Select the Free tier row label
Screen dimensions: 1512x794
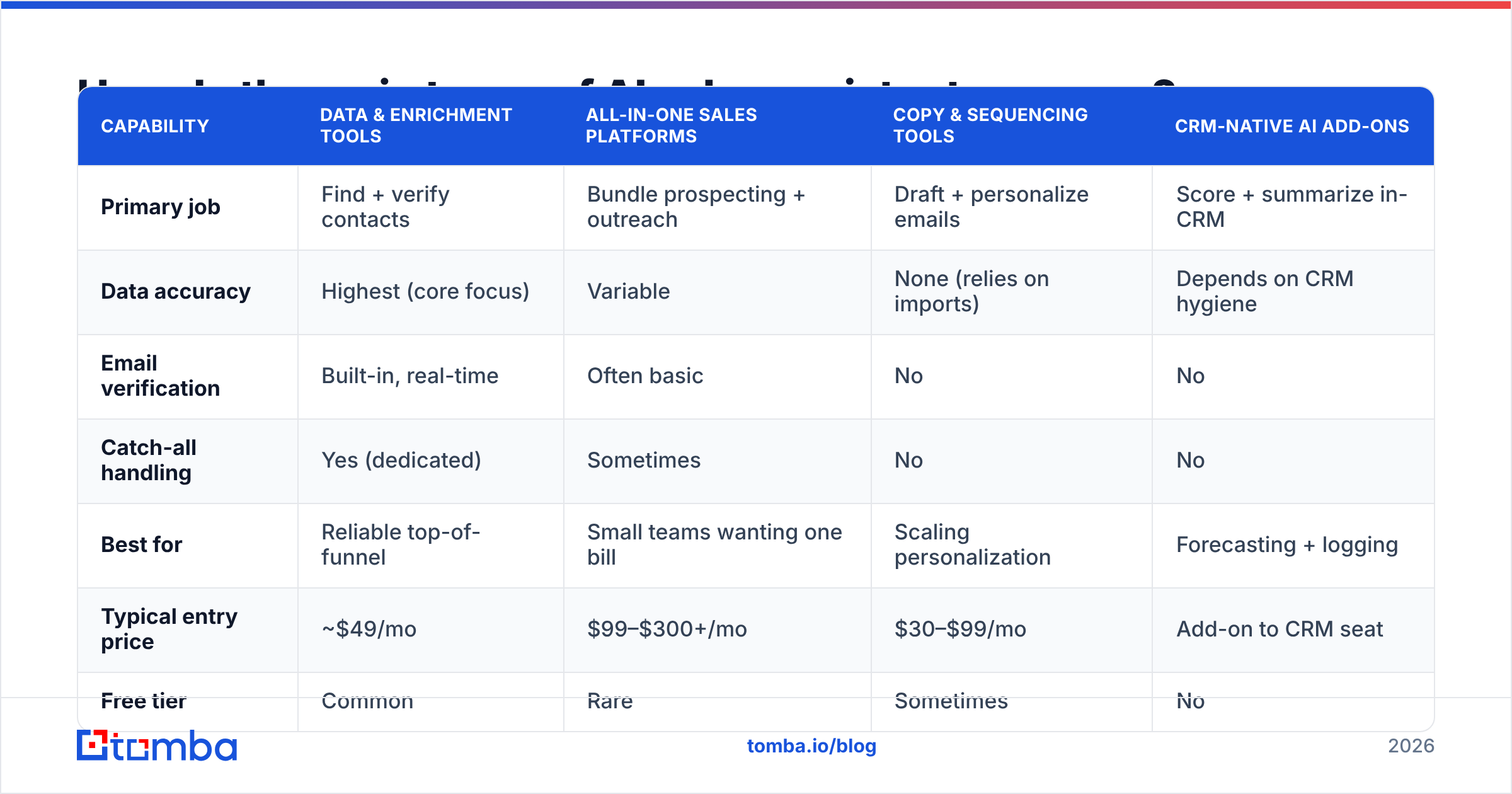click(x=144, y=701)
